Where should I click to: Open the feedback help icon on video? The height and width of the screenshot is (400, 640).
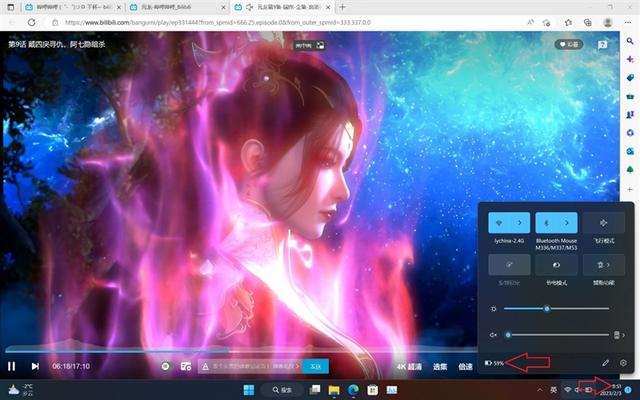pyautogui.click(x=602, y=45)
